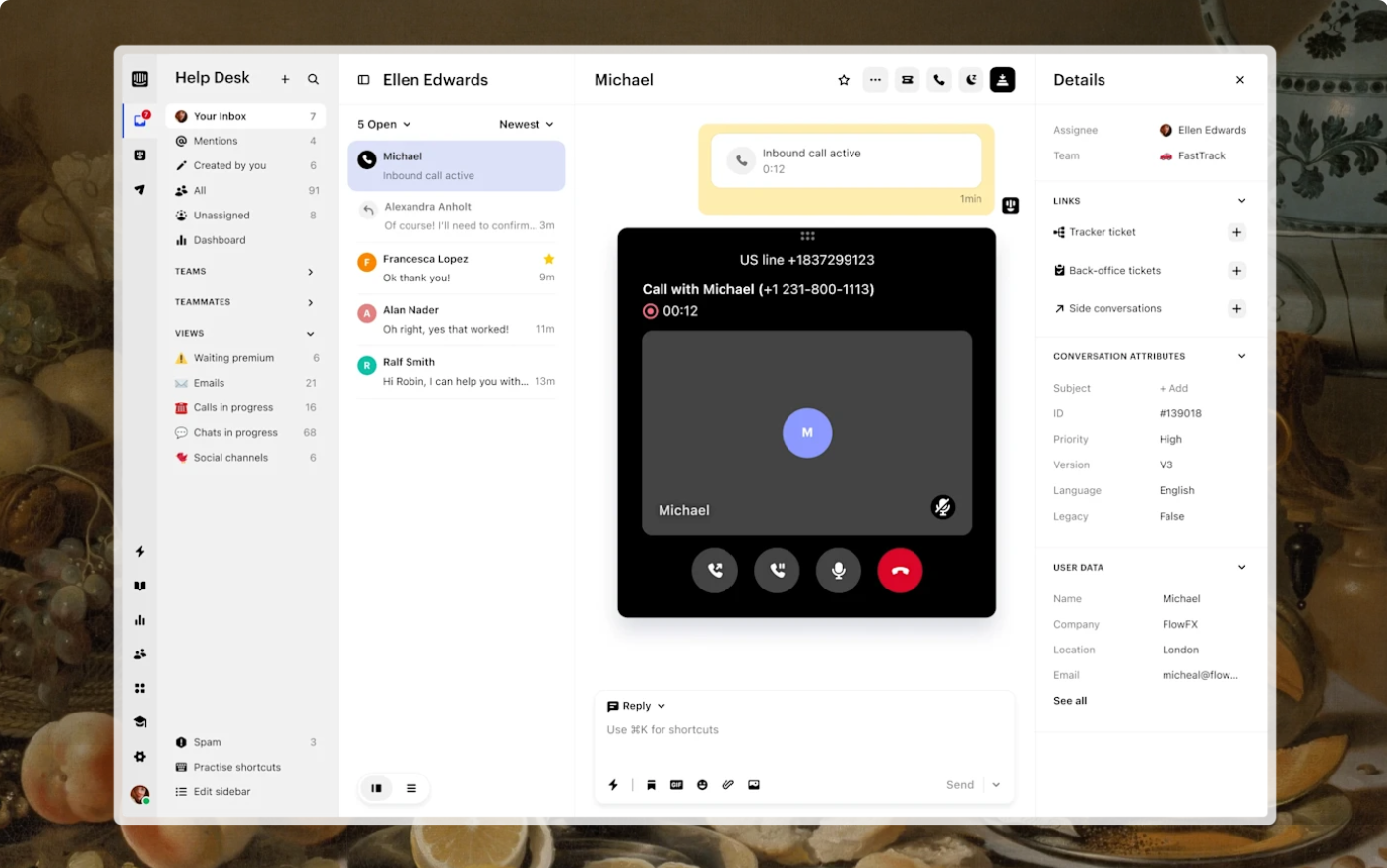The width and height of the screenshot is (1387, 868).
Task: Mute the microphone in call controls
Action: click(x=838, y=570)
